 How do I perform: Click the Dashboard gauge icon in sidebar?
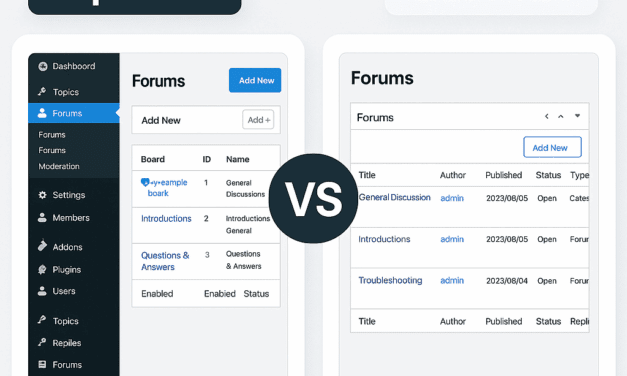[43, 66]
